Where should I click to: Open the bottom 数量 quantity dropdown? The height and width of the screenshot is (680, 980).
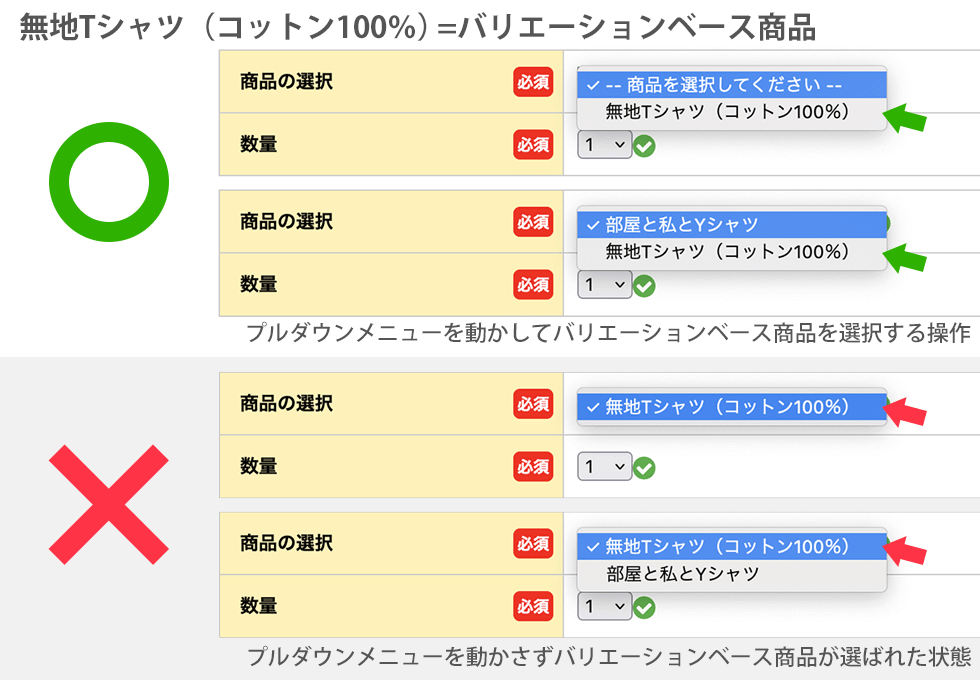(604, 606)
